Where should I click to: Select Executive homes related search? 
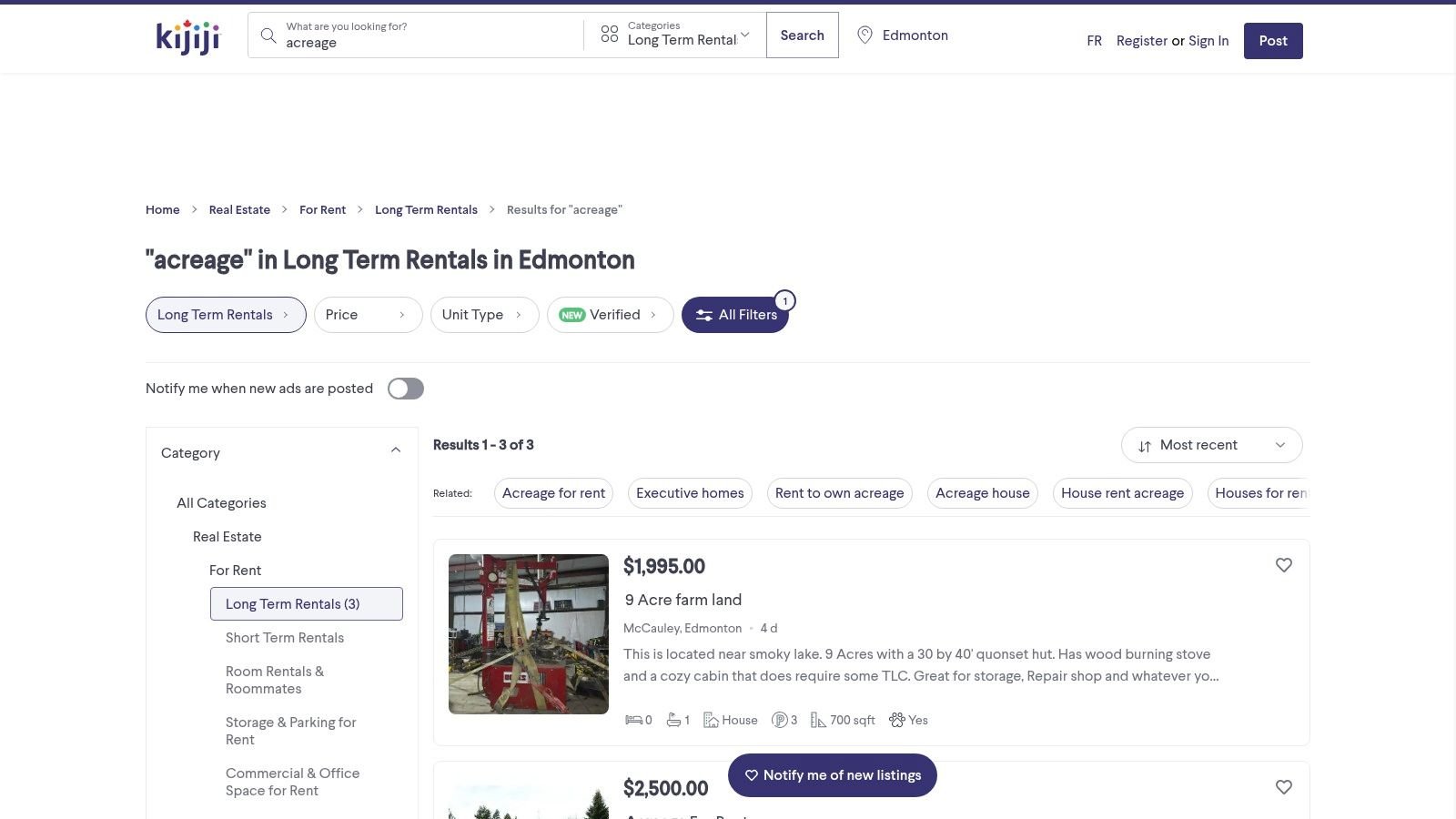[690, 493]
